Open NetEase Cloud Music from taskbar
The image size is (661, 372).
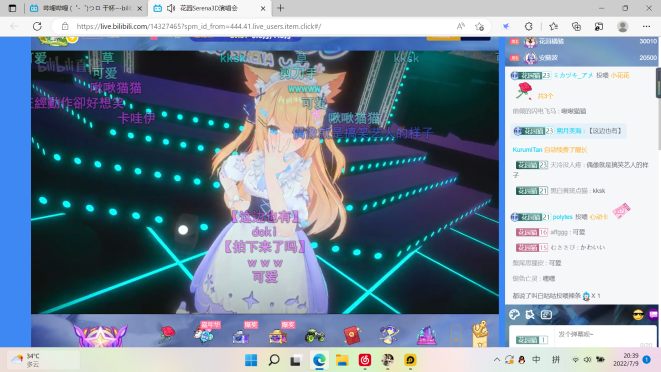[365, 360]
